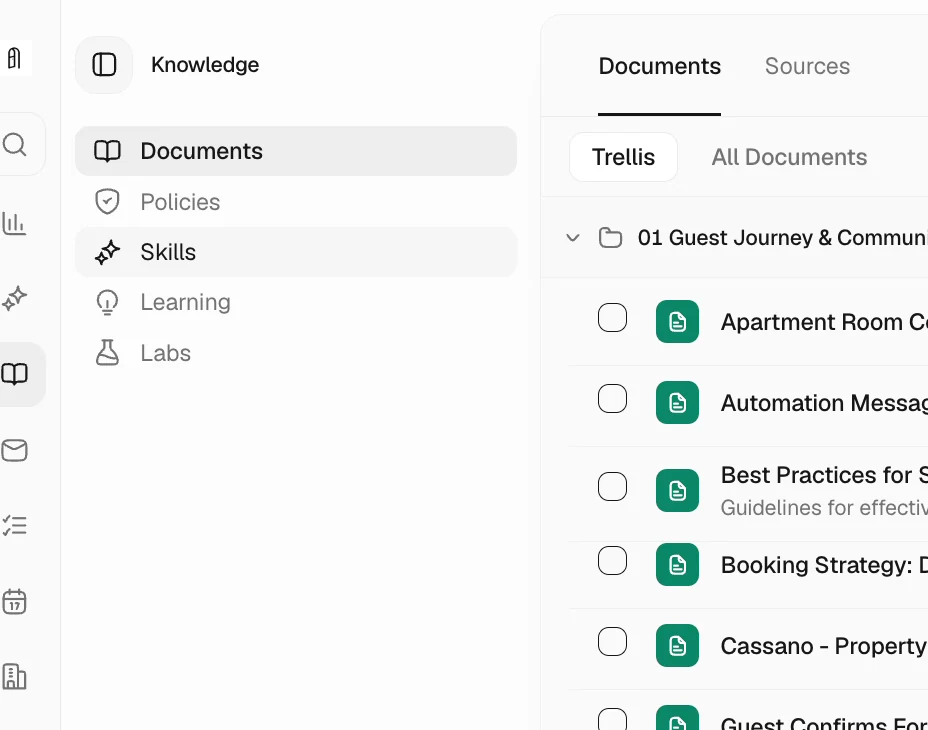This screenshot has height=730, width=928.
Task: Open the calendar icon in left rail
Action: [x=14, y=602]
